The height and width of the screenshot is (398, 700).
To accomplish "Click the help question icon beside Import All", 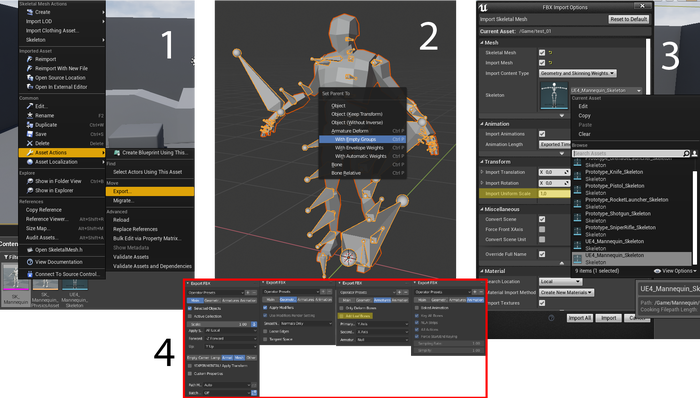I will coord(551,318).
